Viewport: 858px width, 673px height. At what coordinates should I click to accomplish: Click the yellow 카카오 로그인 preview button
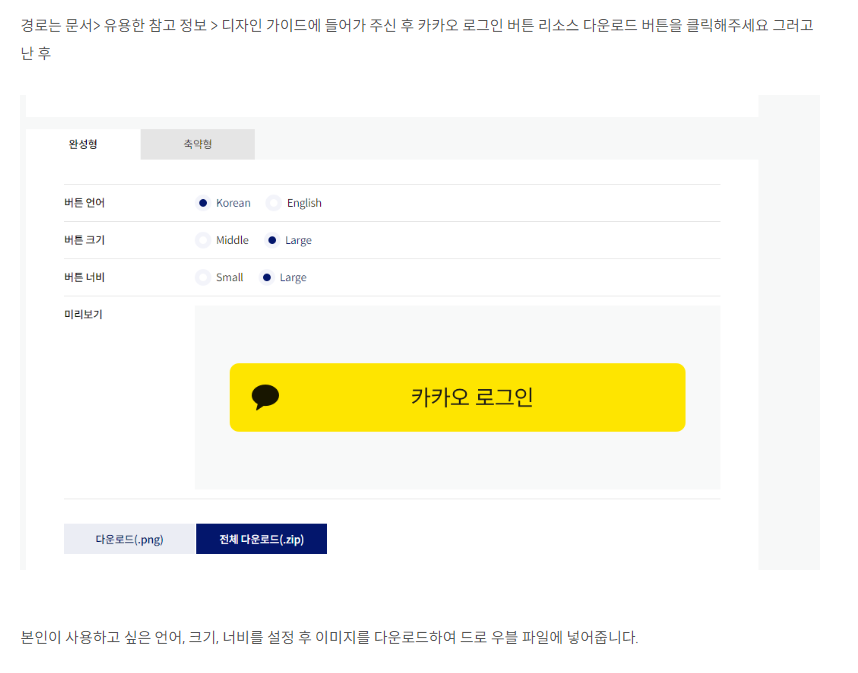(457, 397)
